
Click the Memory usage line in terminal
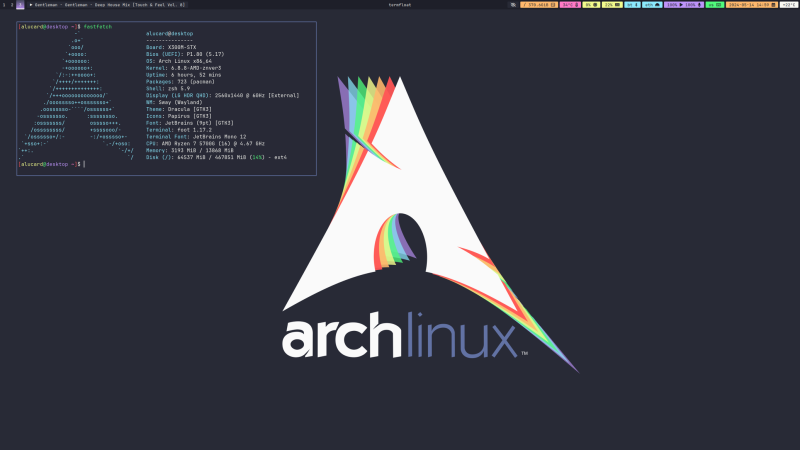point(190,151)
